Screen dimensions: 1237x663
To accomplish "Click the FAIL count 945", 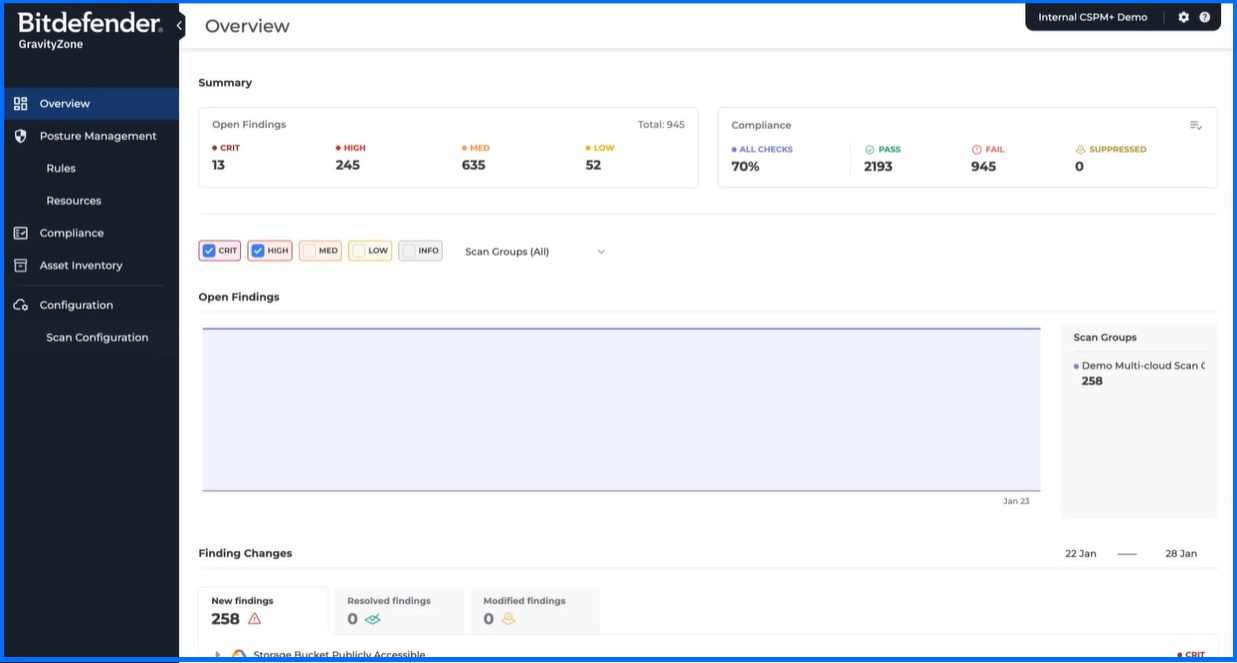I will pyautogui.click(x=983, y=166).
